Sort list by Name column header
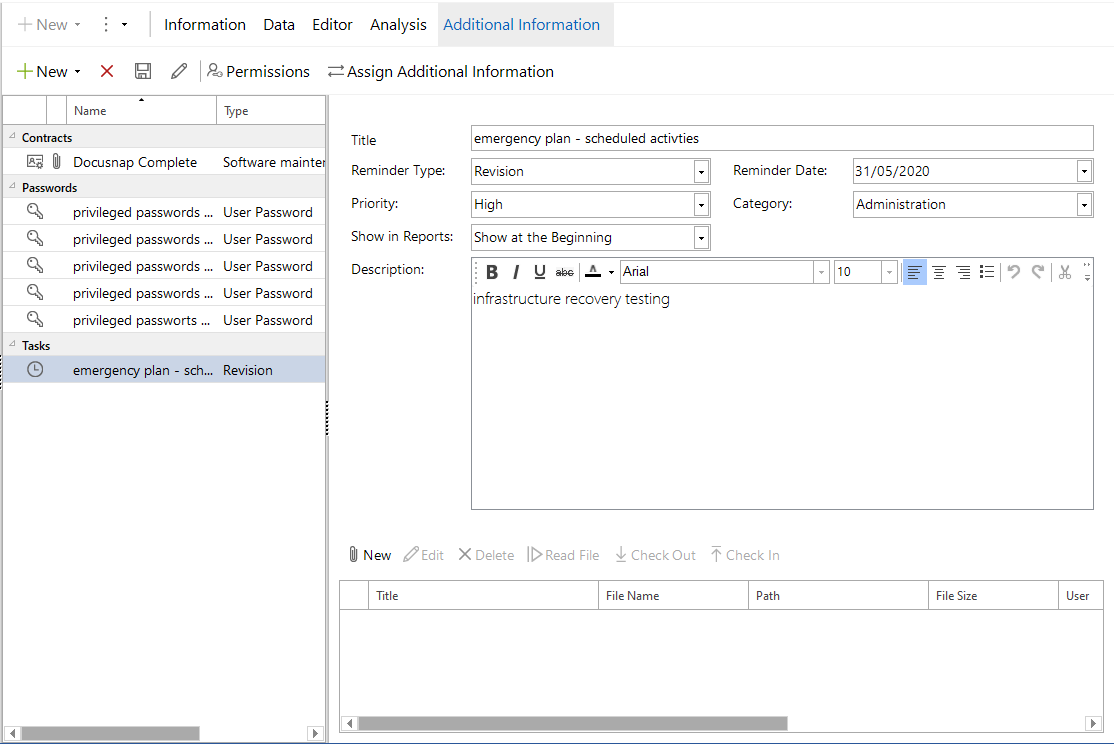Viewport: 1114px width, 744px height. (141, 111)
